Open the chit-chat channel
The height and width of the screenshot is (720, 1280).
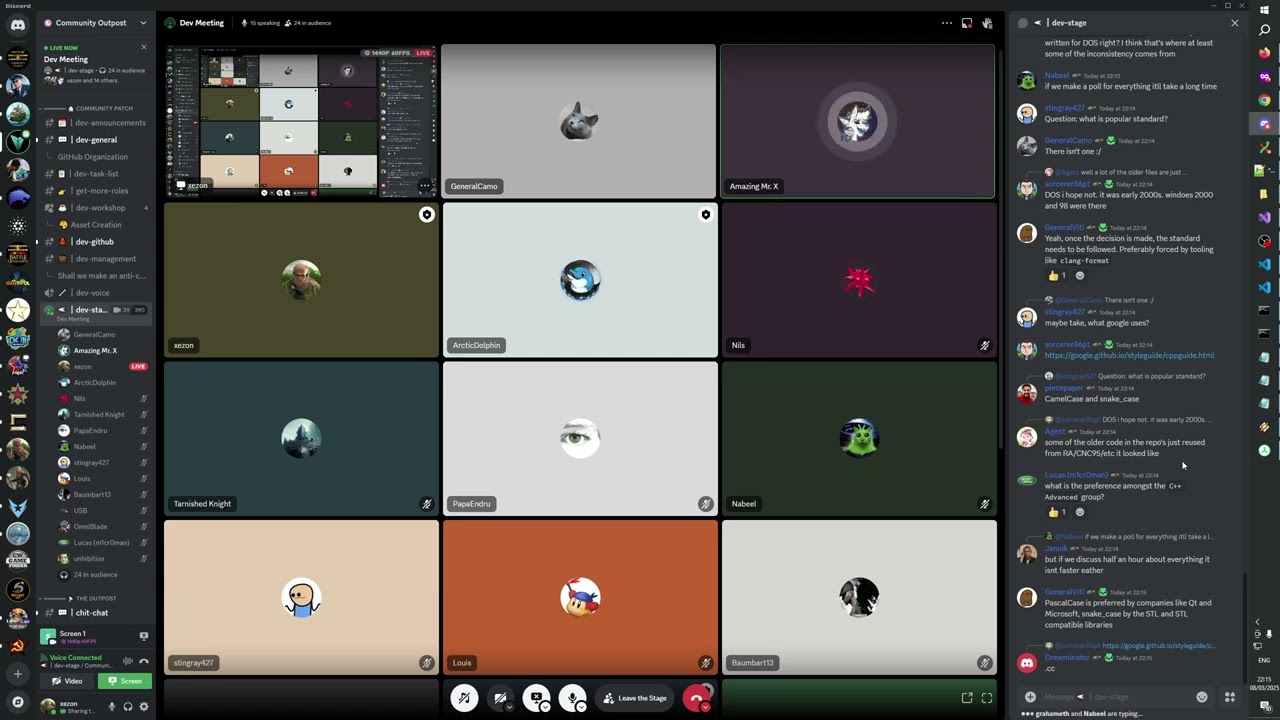96,613
